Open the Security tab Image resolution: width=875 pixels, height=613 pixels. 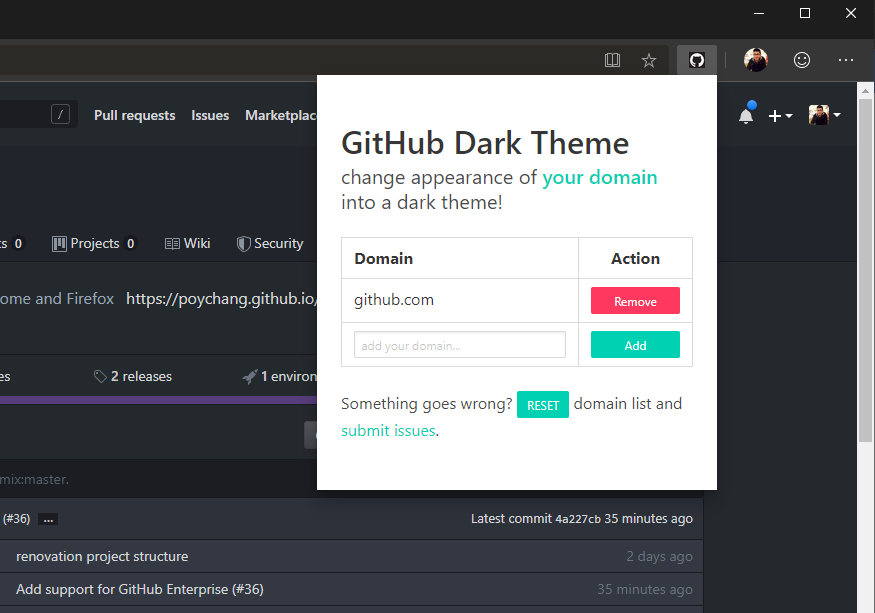pyautogui.click(x=270, y=243)
